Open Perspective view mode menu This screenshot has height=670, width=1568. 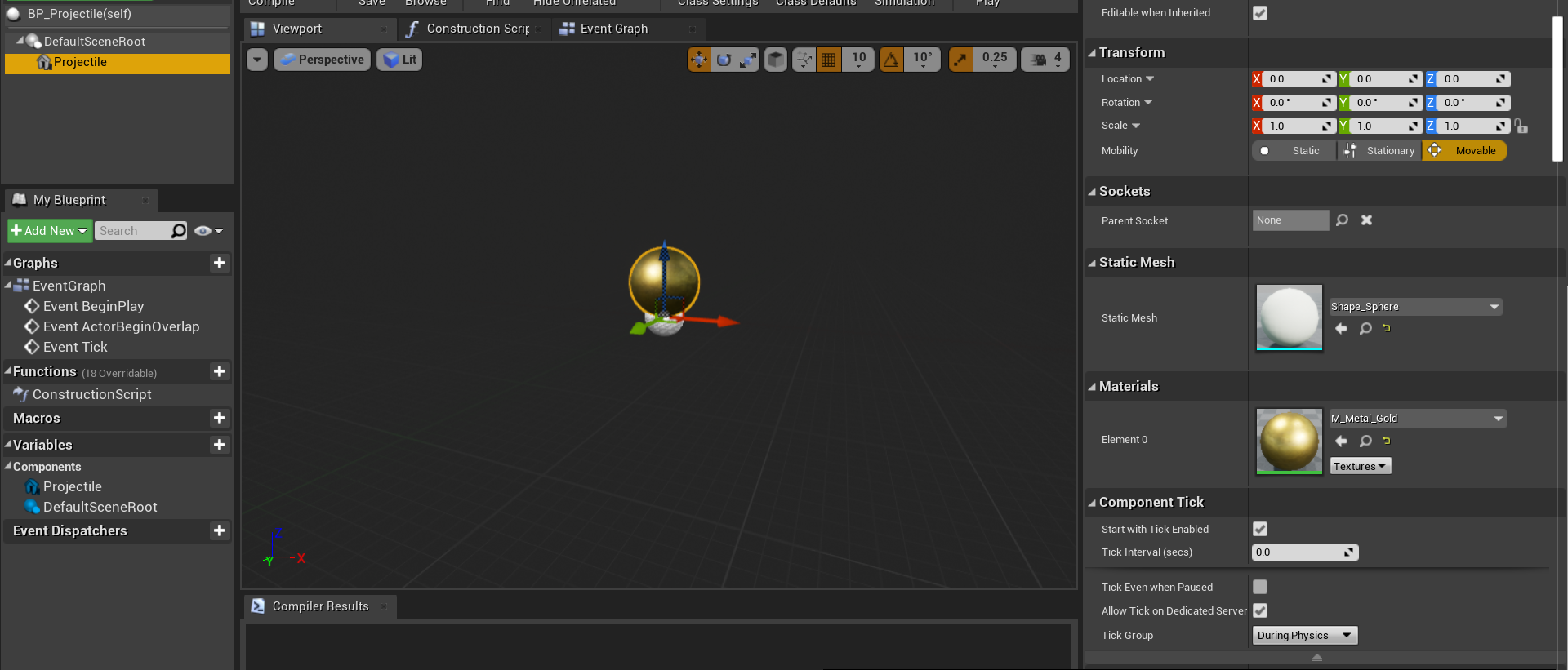coord(322,60)
